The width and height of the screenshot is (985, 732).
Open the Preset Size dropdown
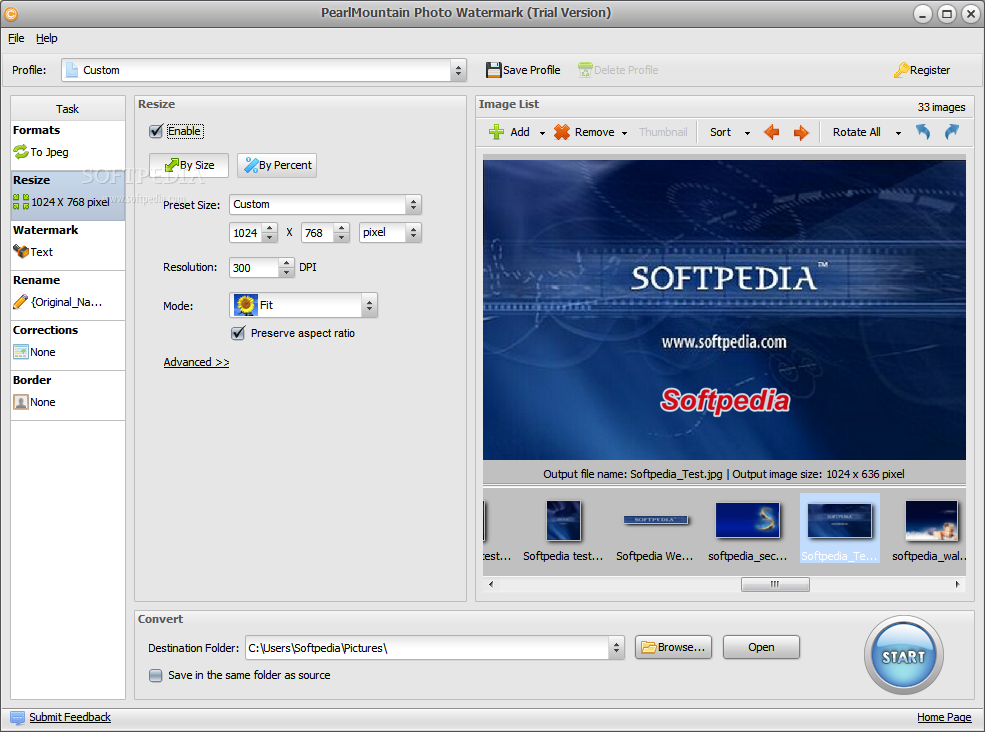(x=413, y=205)
